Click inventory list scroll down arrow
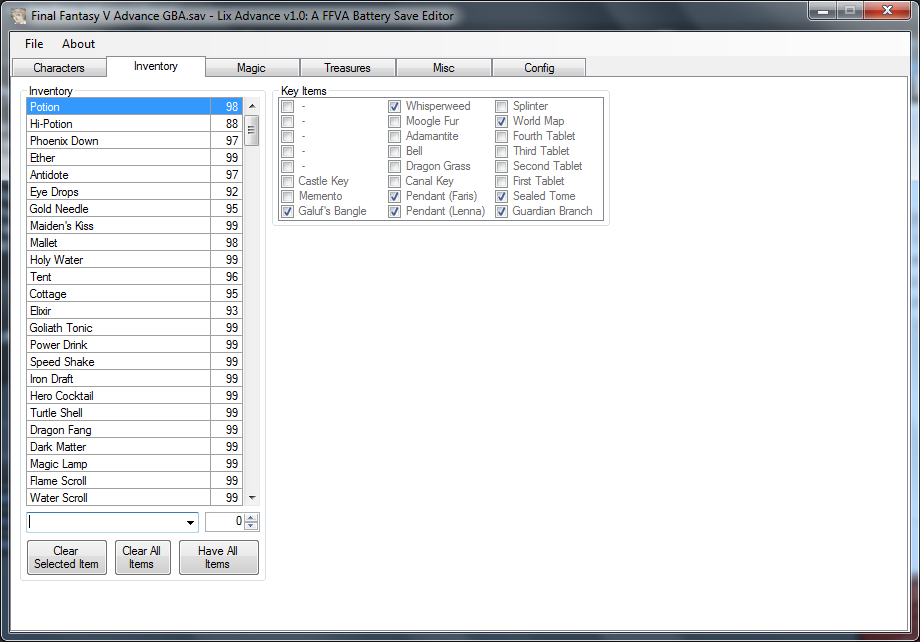The image size is (920, 642). click(252, 498)
